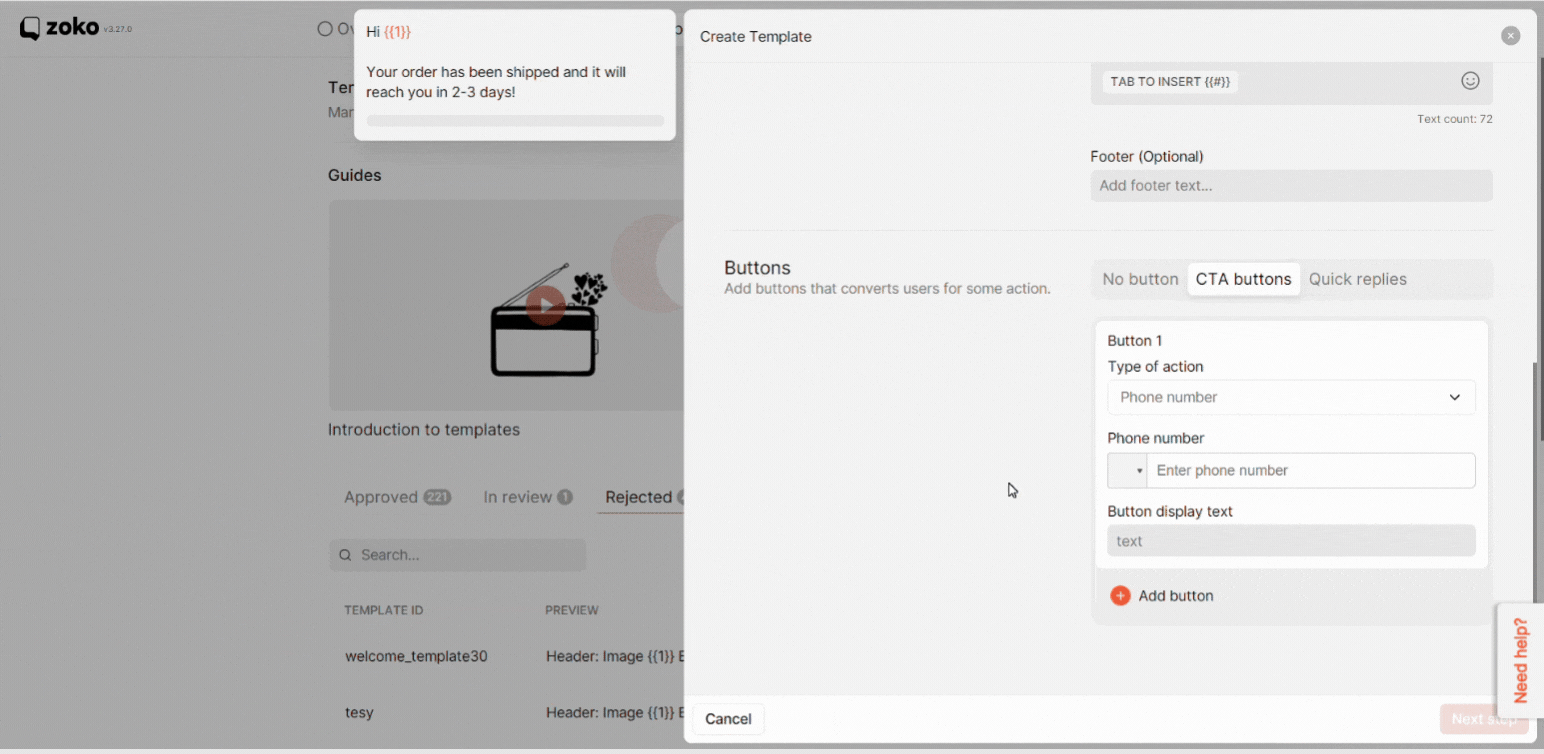
Task: Click the Text count: 72 label
Action: point(1454,119)
